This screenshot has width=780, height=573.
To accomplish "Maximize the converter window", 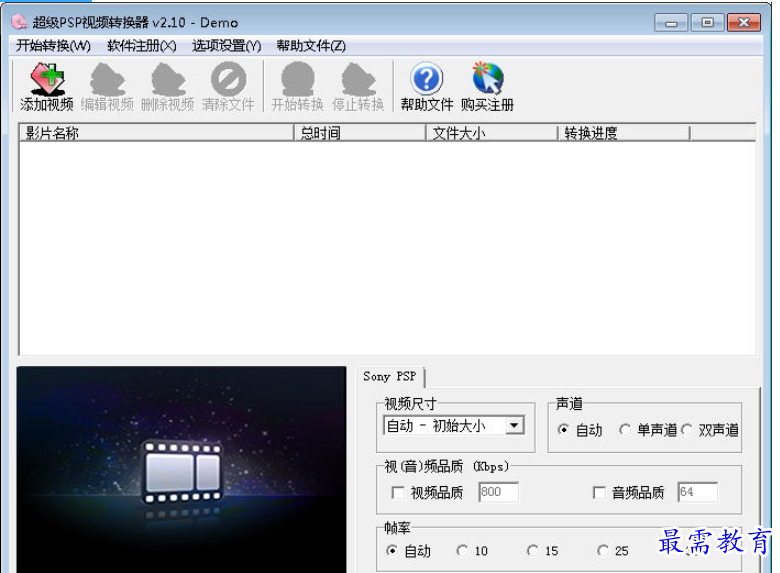I will 707,23.
